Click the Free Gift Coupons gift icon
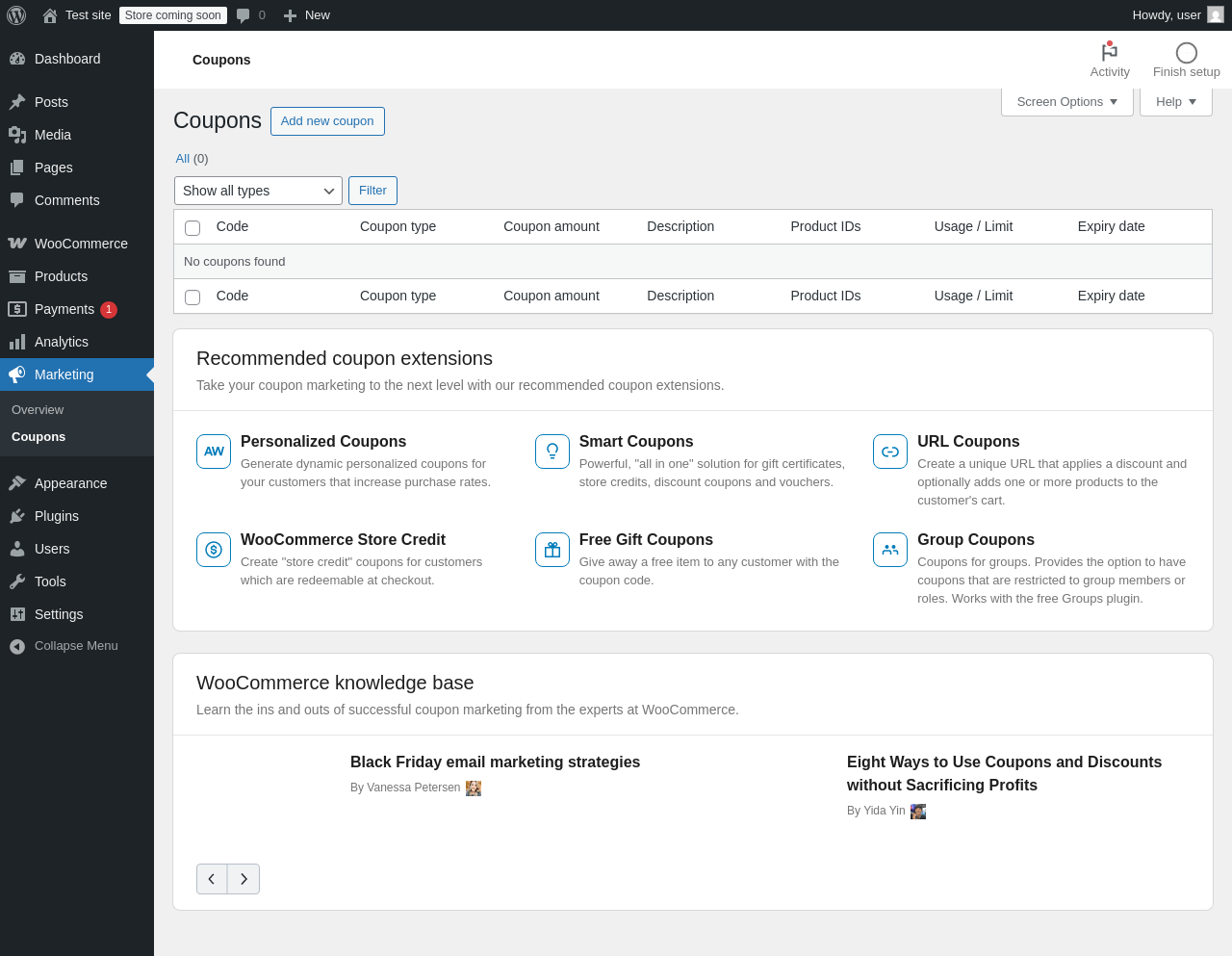 (x=552, y=550)
